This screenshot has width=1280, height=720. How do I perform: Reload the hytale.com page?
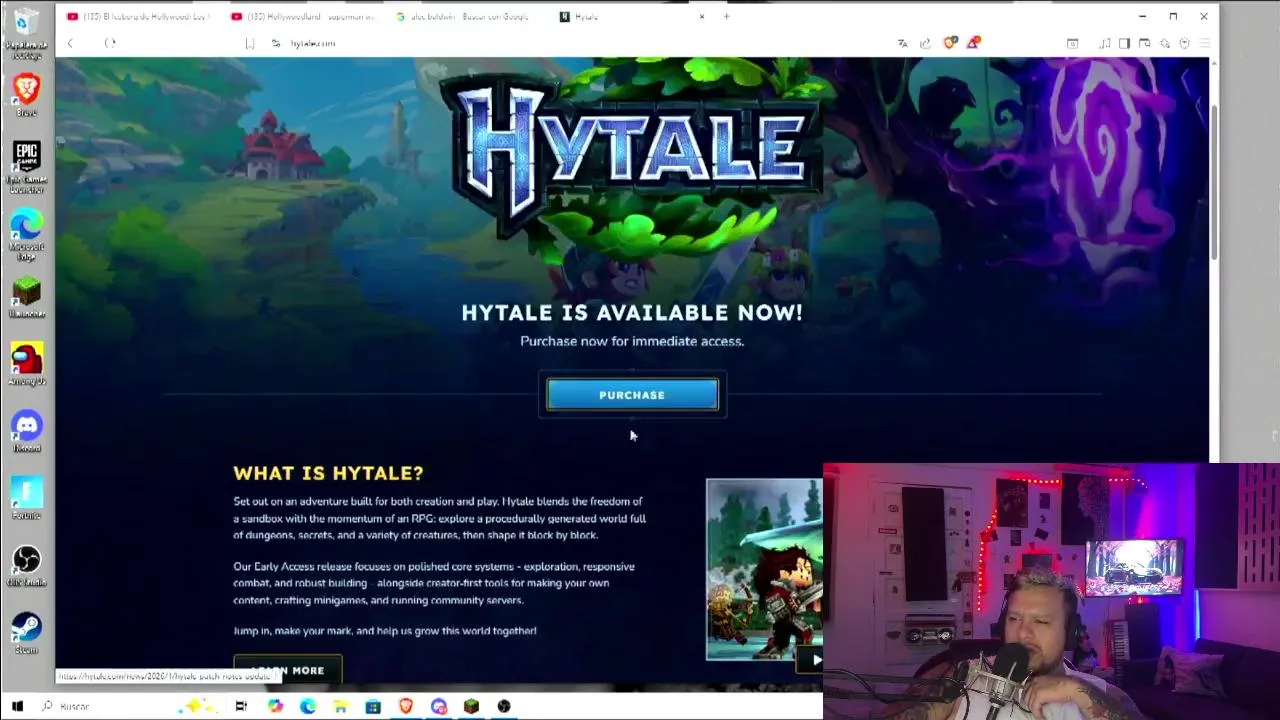110,43
